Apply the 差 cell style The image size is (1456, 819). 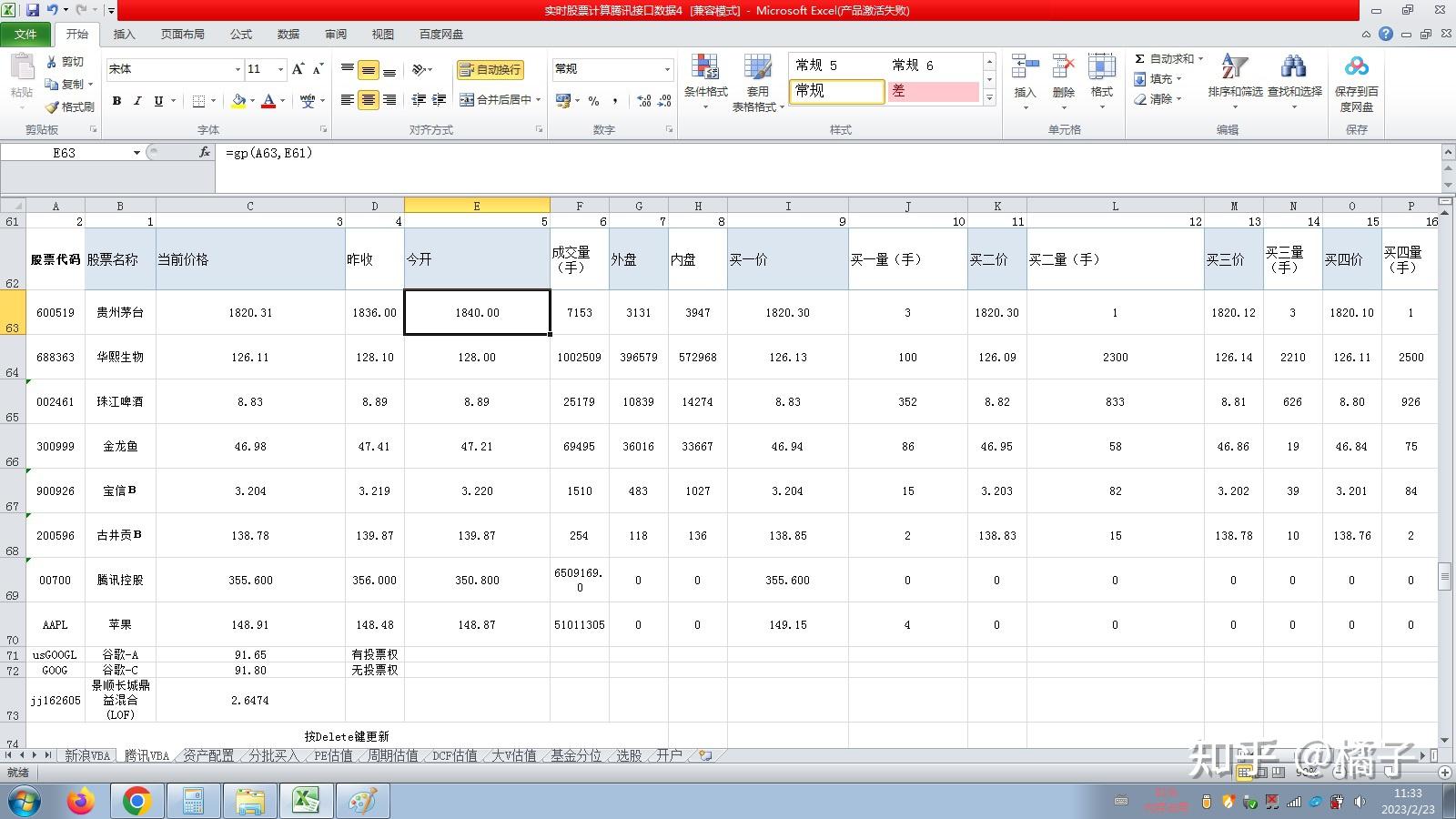pos(933,91)
